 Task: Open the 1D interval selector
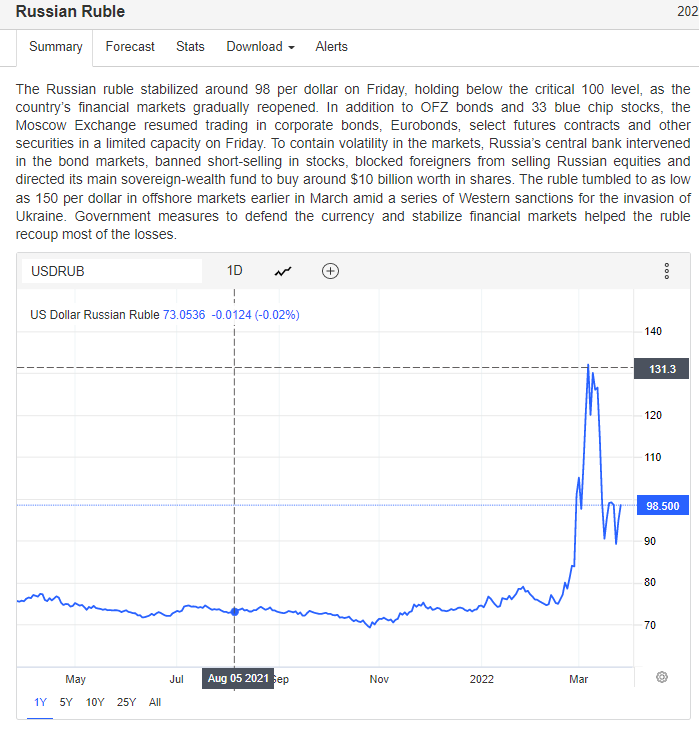(x=235, y=271)
